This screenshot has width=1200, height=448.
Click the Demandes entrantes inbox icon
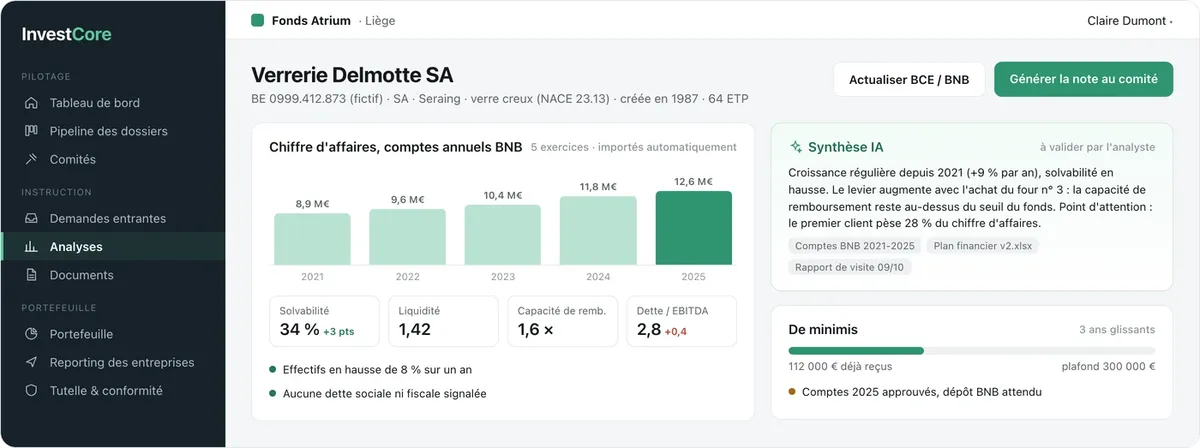click(31, 218)
